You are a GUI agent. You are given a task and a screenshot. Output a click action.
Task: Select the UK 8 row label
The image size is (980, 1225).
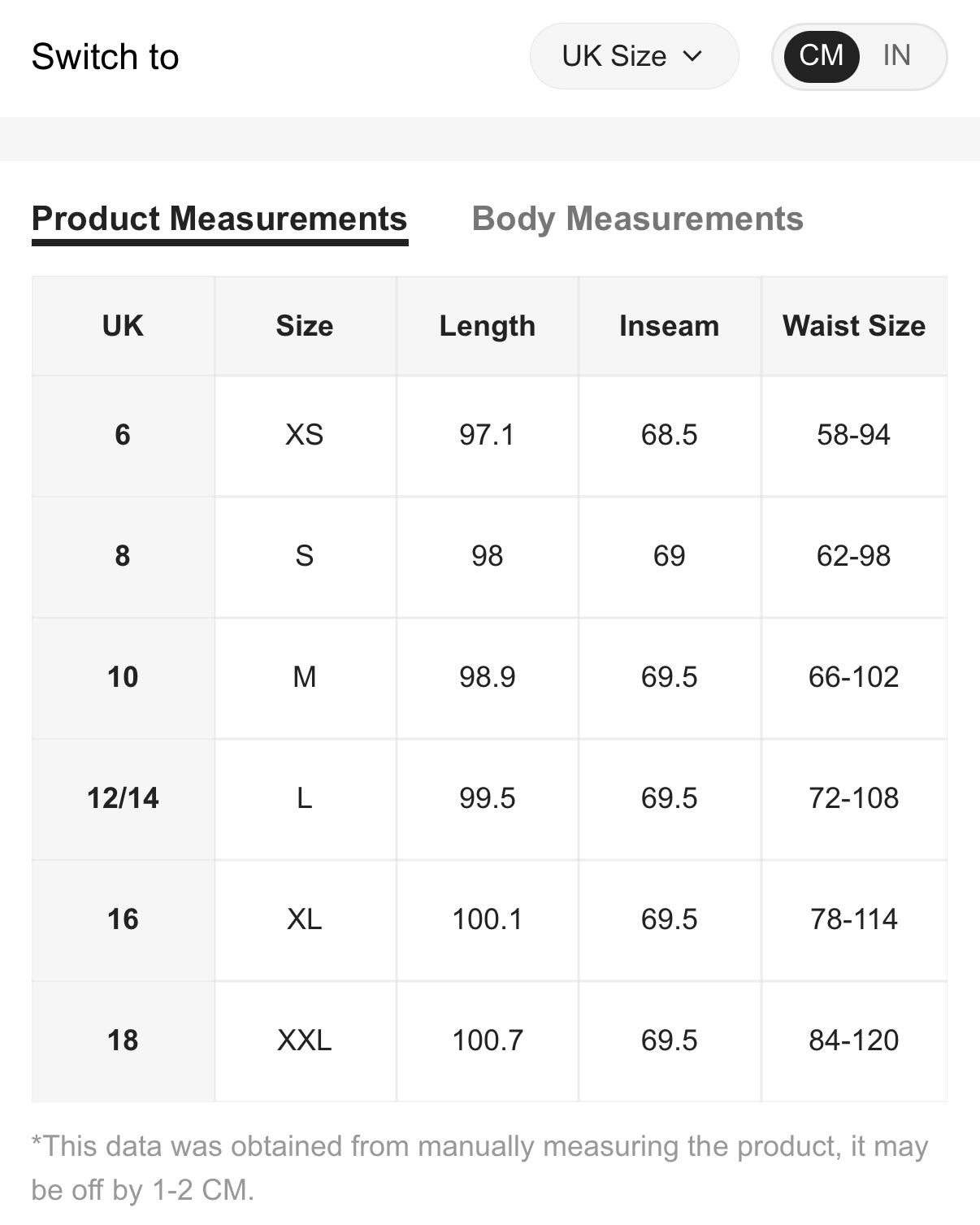pos(123,556)
